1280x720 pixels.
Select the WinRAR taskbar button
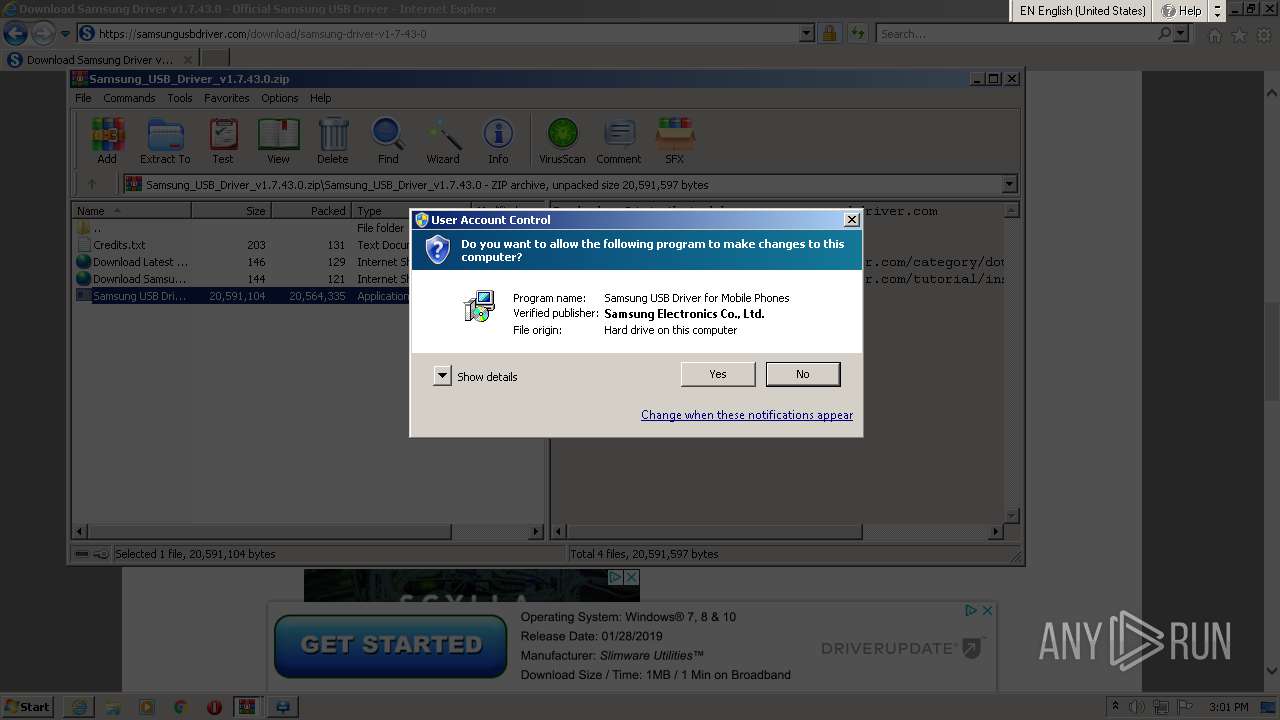tap(247, 707)
